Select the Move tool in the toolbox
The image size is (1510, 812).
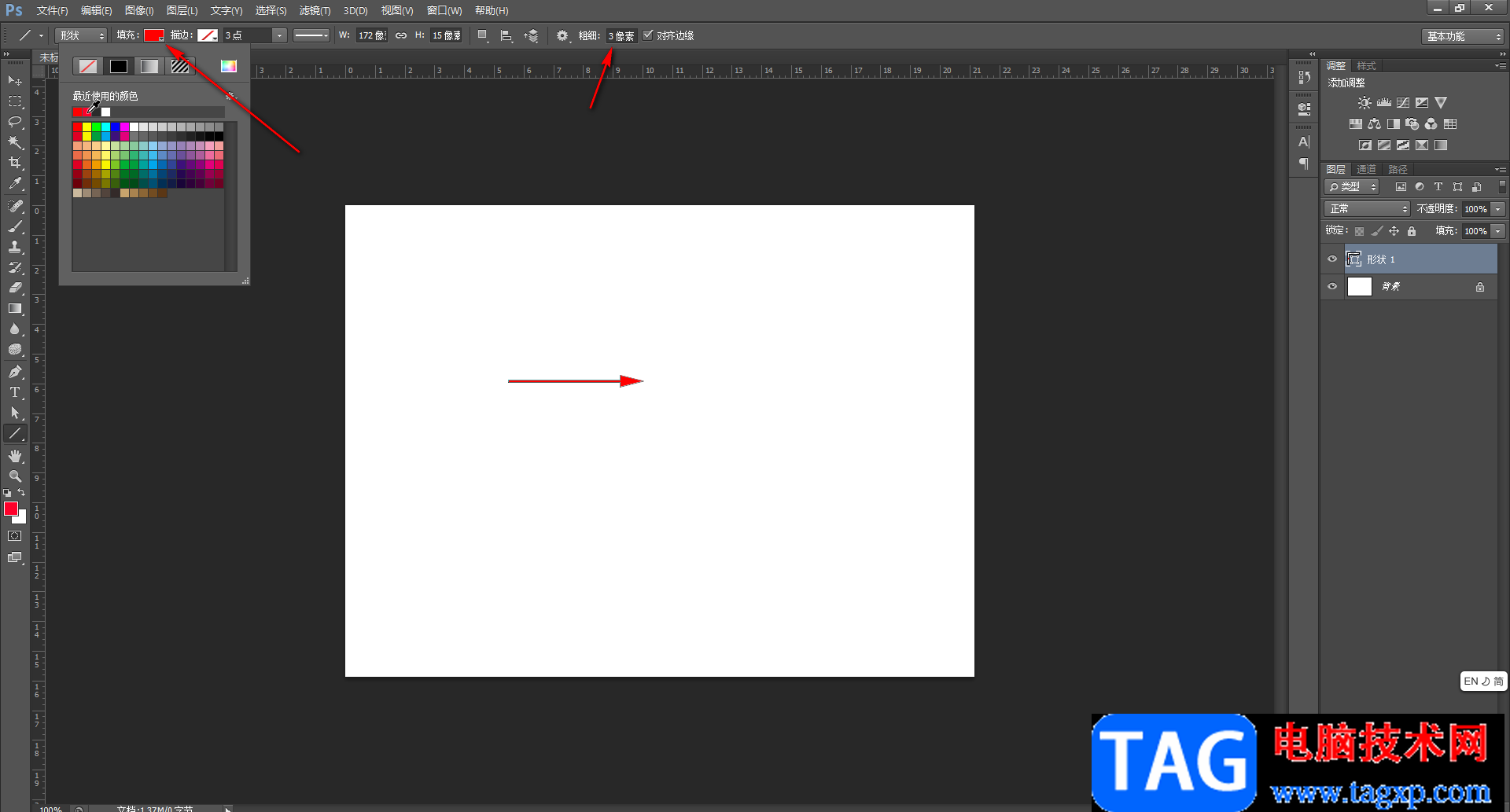15,81
